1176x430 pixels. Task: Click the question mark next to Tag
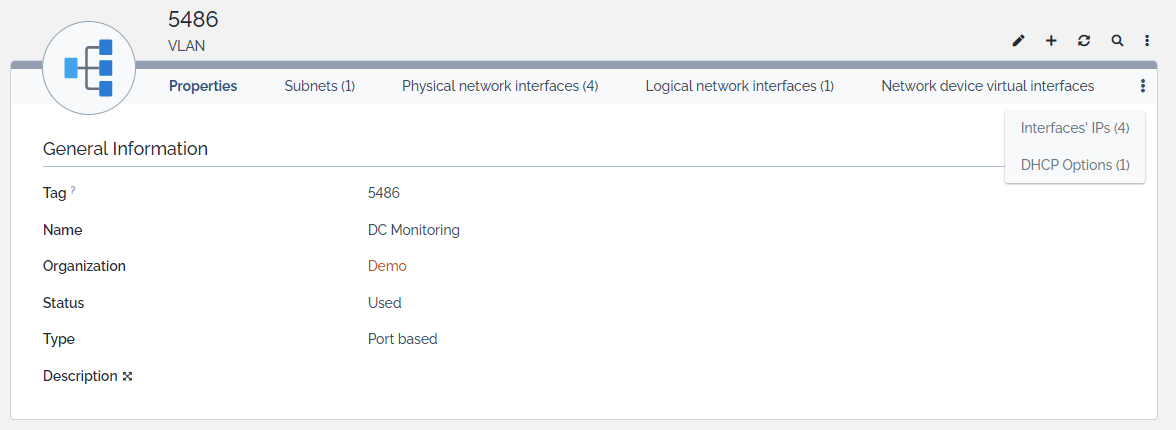pyautogui.click(x=73, y=190)
